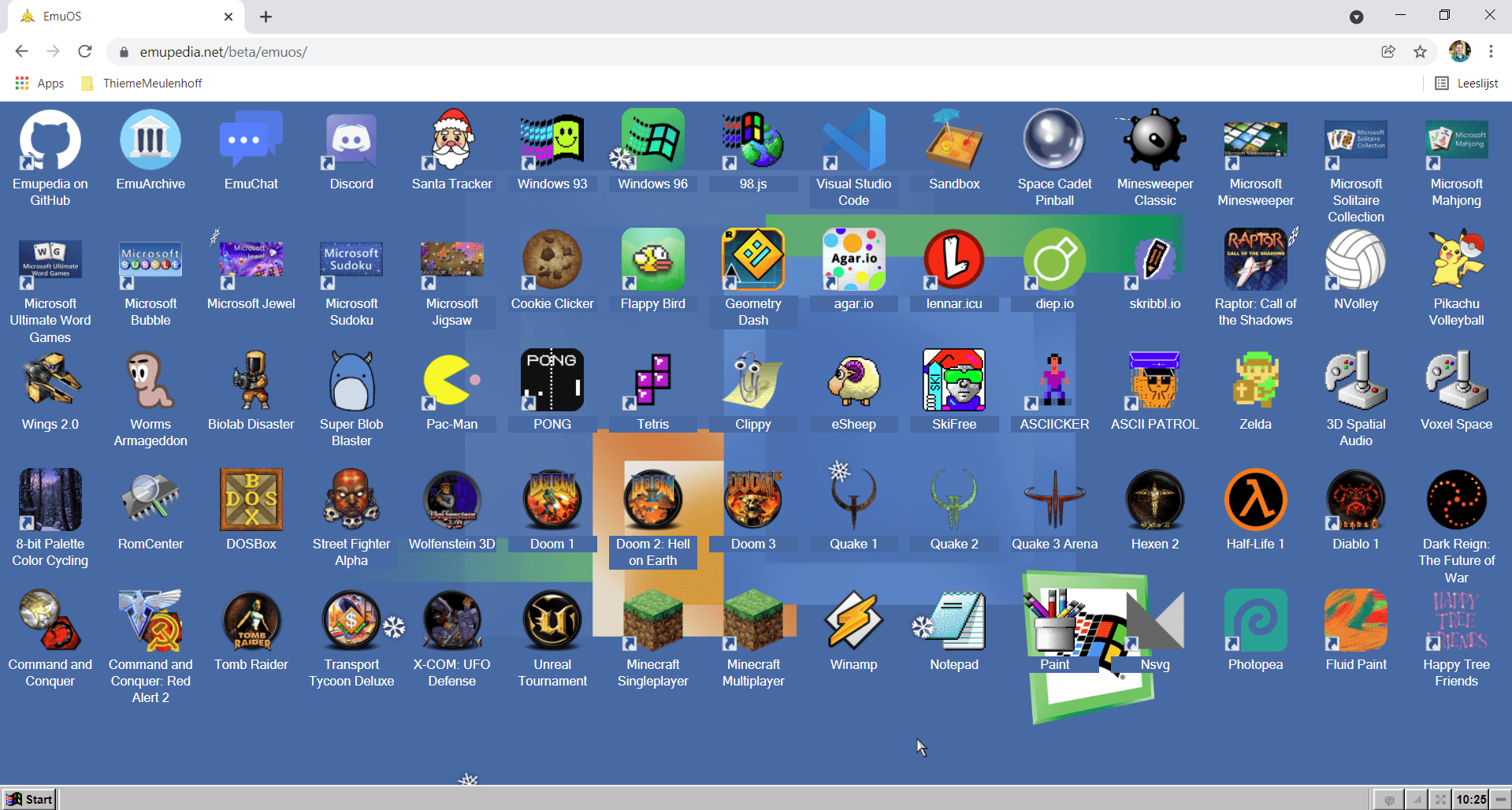This screenshot has width=1512, height=810.
Task: Open the Visual Studio Code shortcut
Action: point(853,142)
